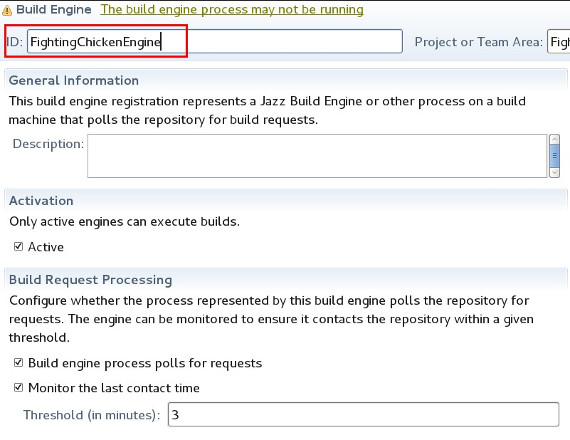Image resolution: width=570 pixels, height=440 pixels.
Task: Click the warning icon beside Build Engine
Action: click(x=7, y=11)
